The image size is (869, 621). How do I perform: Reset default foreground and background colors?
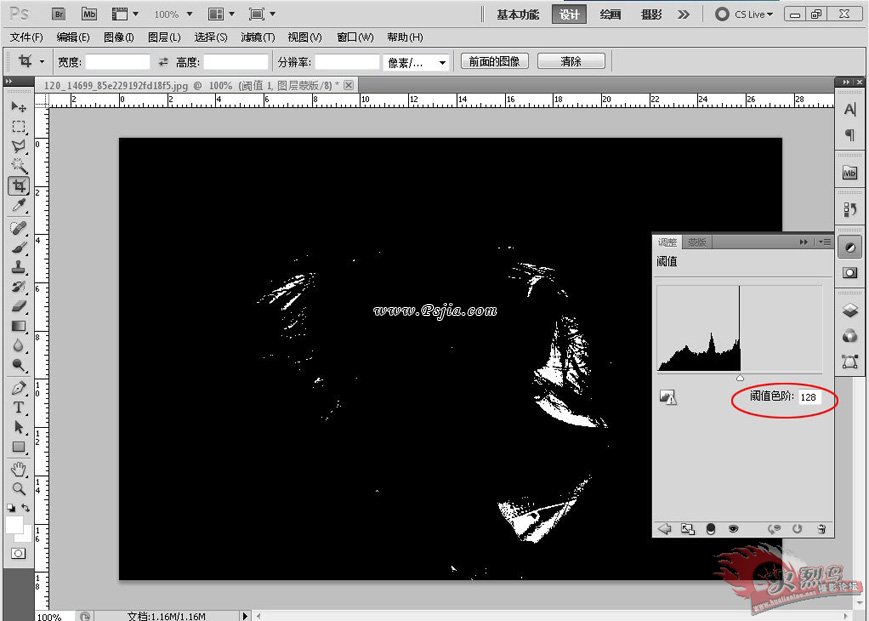tap(12, 507)
